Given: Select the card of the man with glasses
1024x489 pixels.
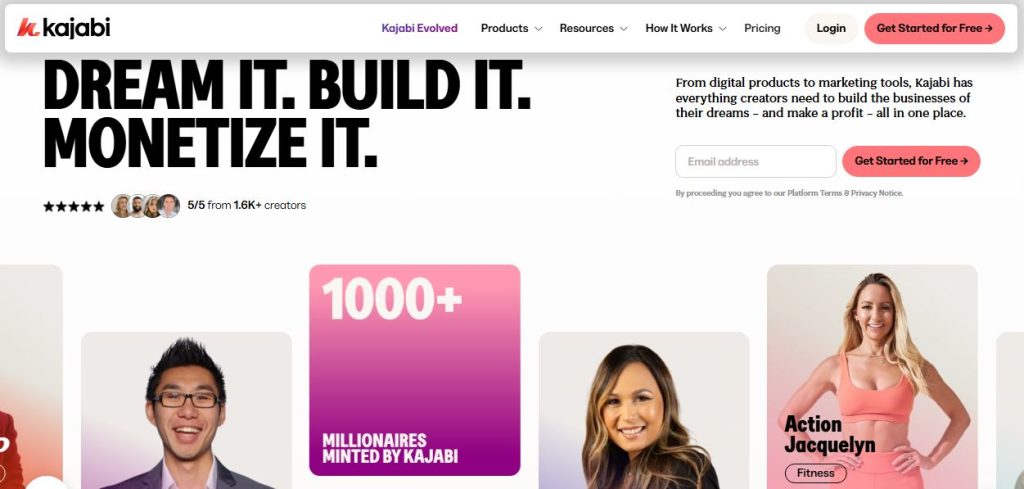Looking at the screenshot, I should click(186, 410).
